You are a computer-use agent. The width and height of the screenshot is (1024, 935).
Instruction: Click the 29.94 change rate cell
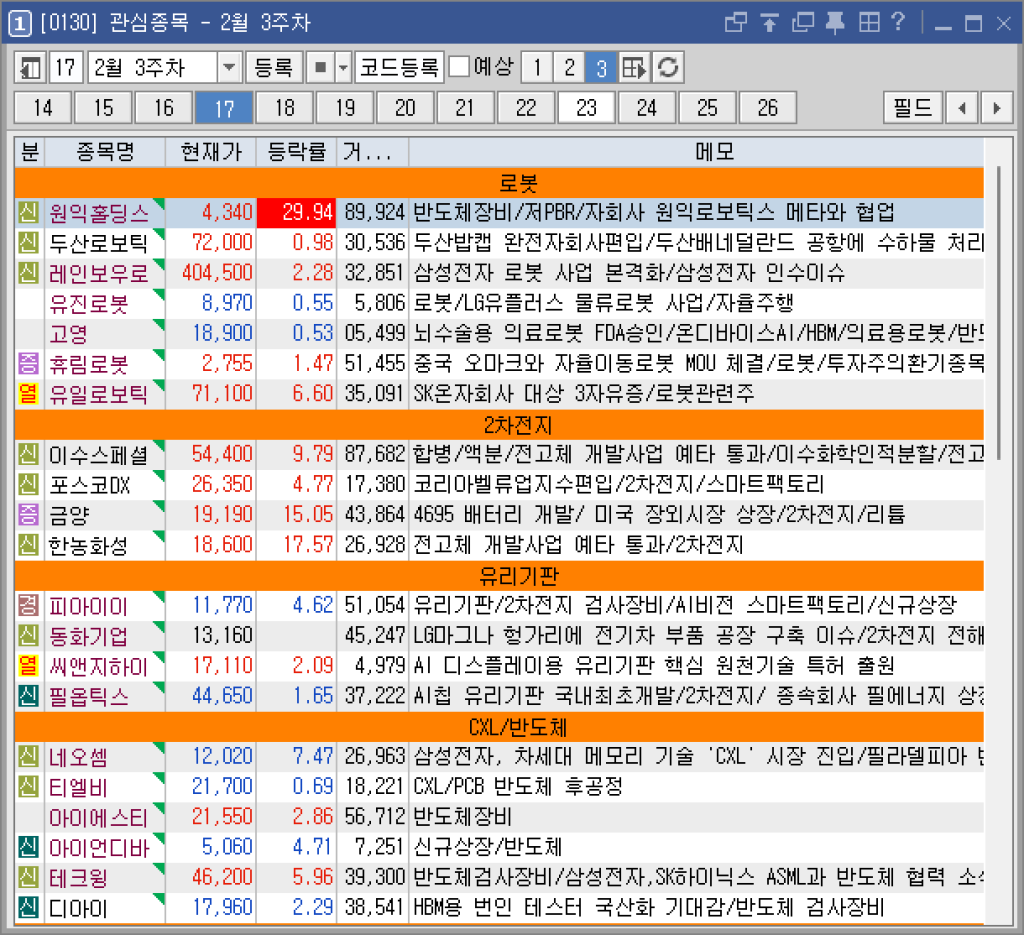[296, 212]
